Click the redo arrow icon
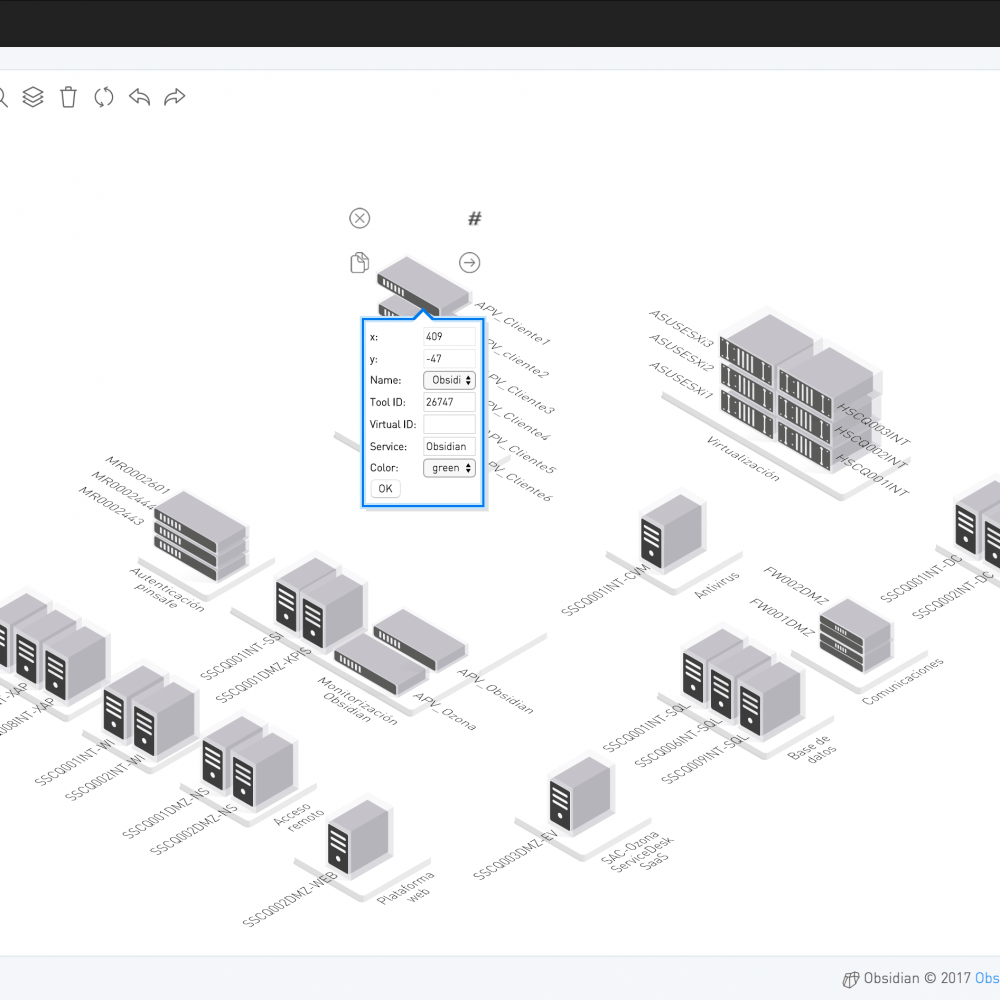Image resolution: width=1000 pixels, height=1000 pixels. pyautogui.click(x=174, y=97)
